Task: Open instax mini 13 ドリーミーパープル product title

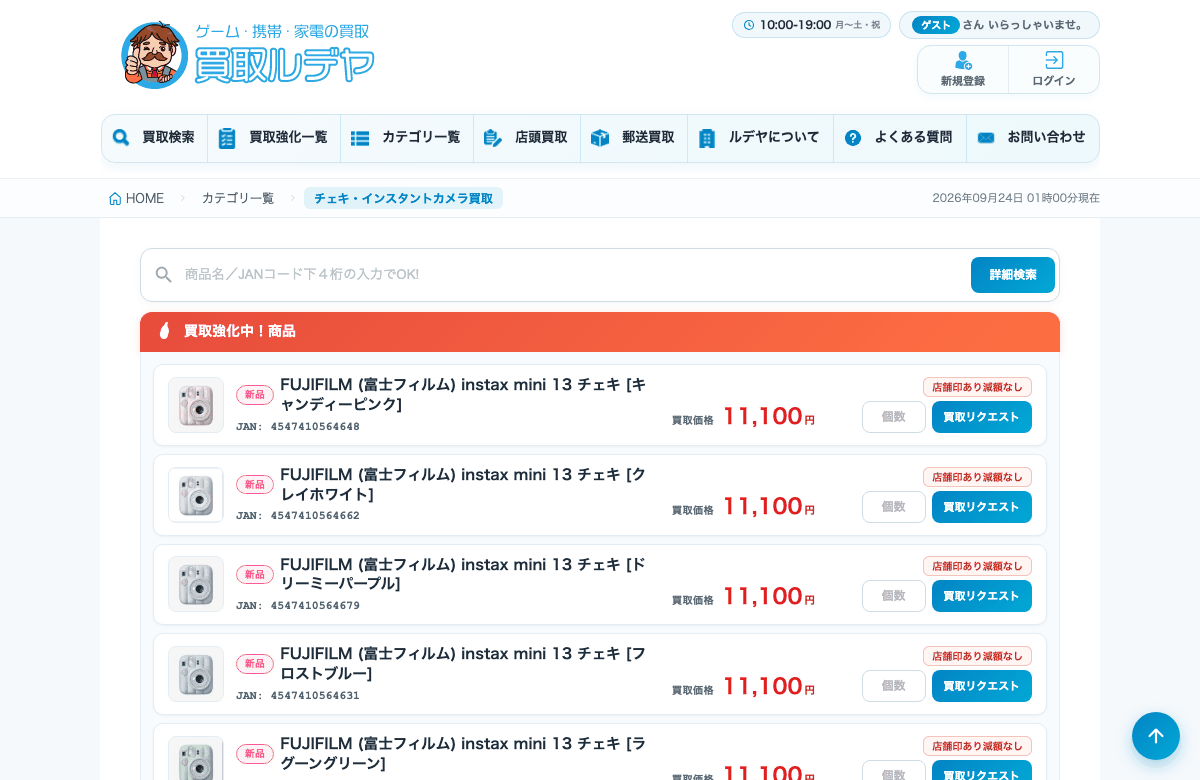Action: point(463,573)
